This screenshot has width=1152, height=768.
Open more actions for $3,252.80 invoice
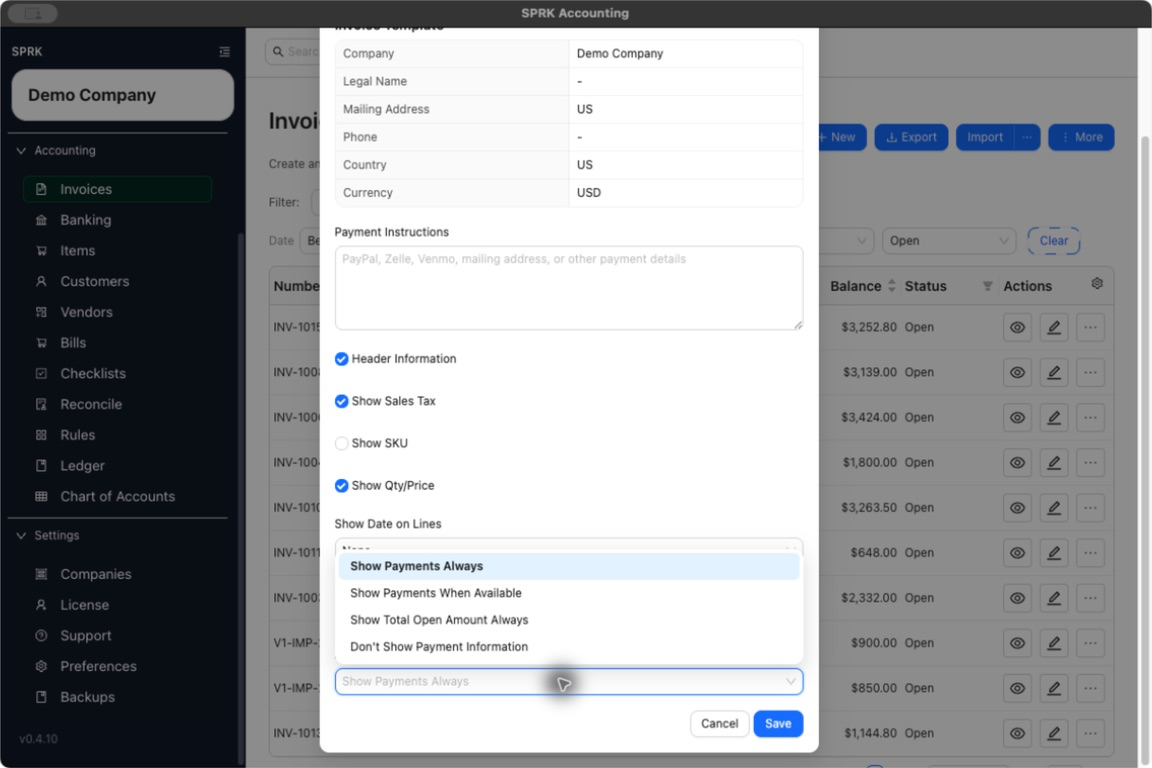(1090, 328)
